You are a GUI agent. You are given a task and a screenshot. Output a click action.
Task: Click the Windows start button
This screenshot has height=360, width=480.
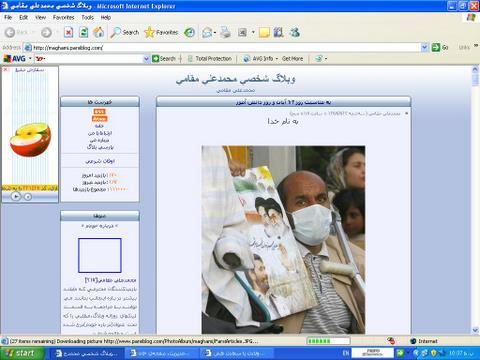tap(22, 353)
